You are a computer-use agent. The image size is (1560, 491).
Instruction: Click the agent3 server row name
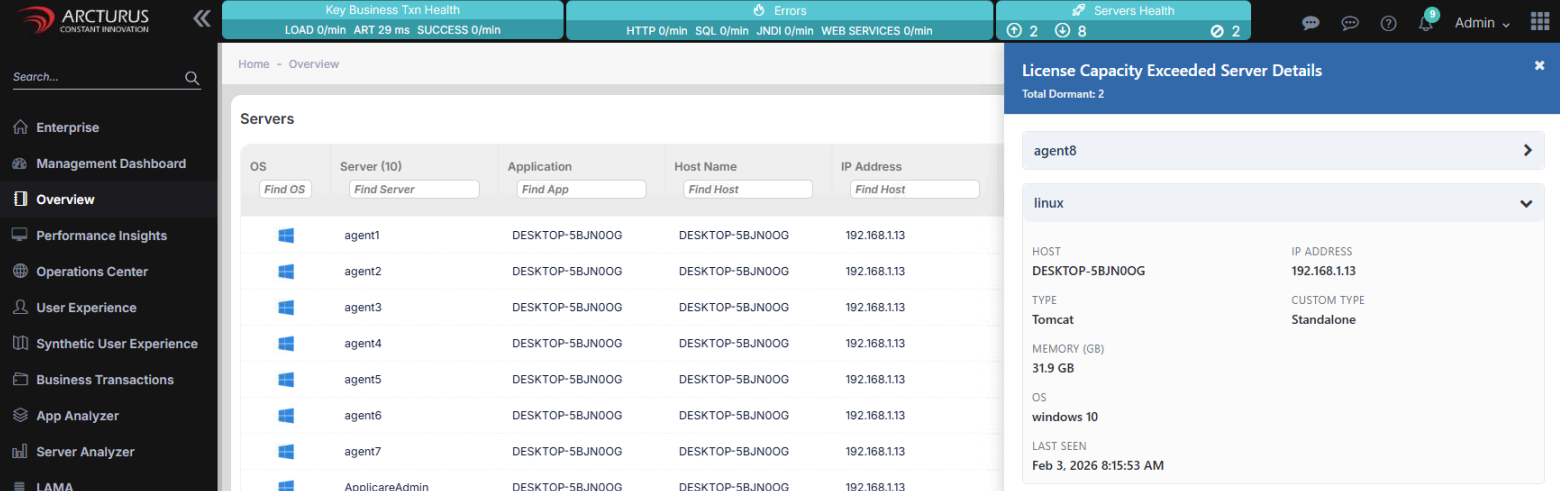[x=363, y=307]
